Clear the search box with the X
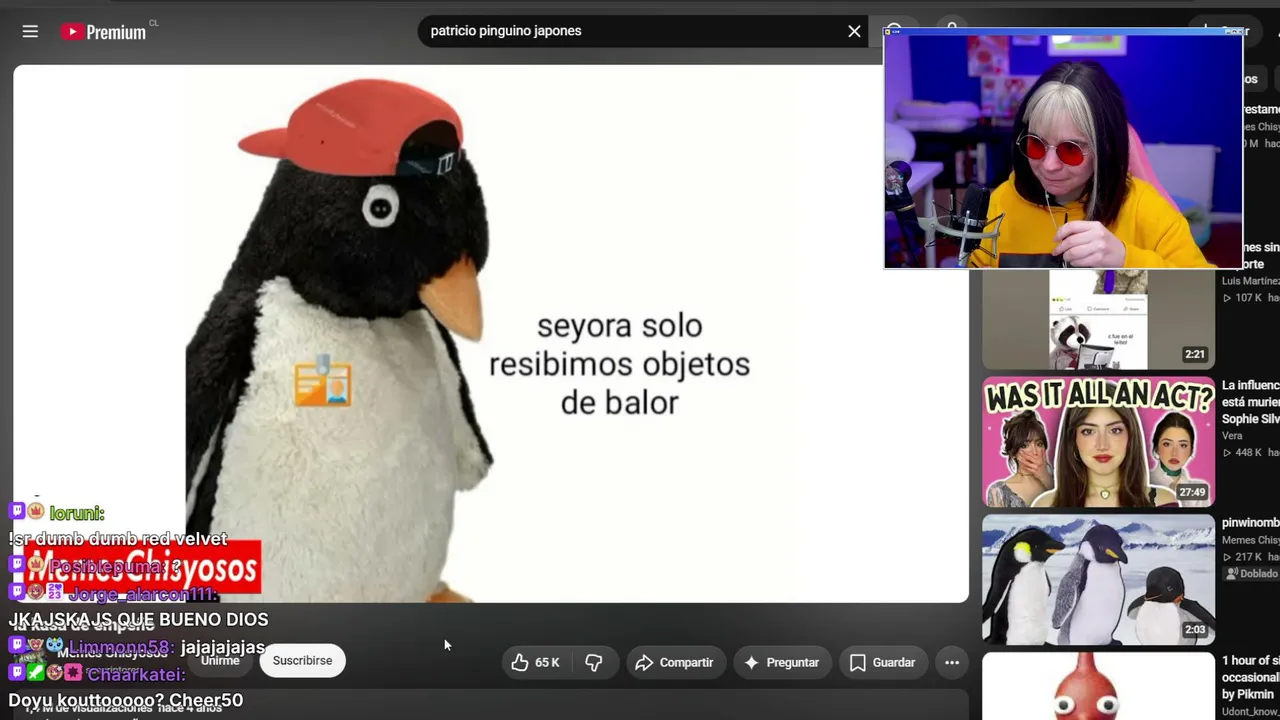This screenshot has height=720, width=1280. click(x=854, y=31)
